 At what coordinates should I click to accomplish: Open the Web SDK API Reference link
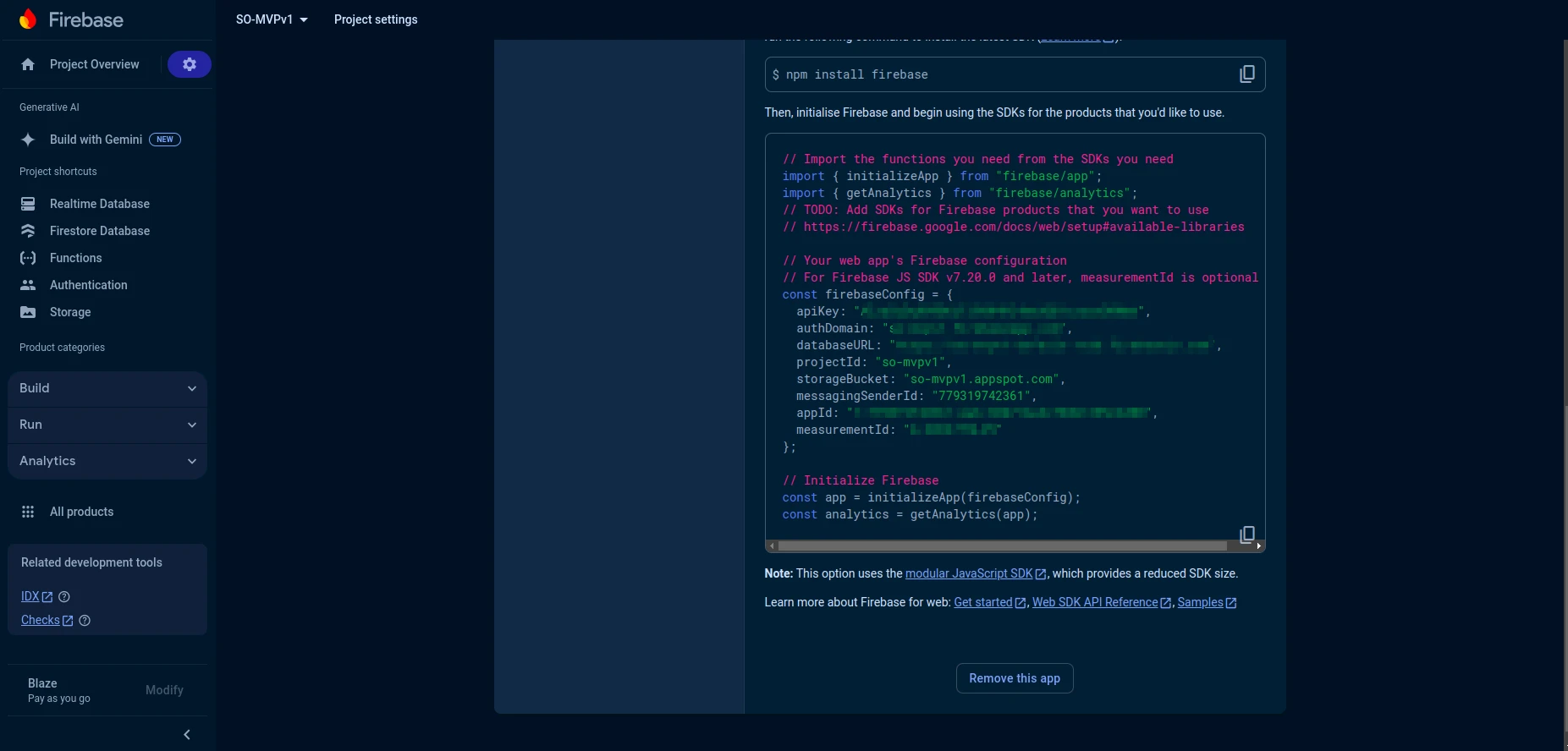(x=1101, y=602)
